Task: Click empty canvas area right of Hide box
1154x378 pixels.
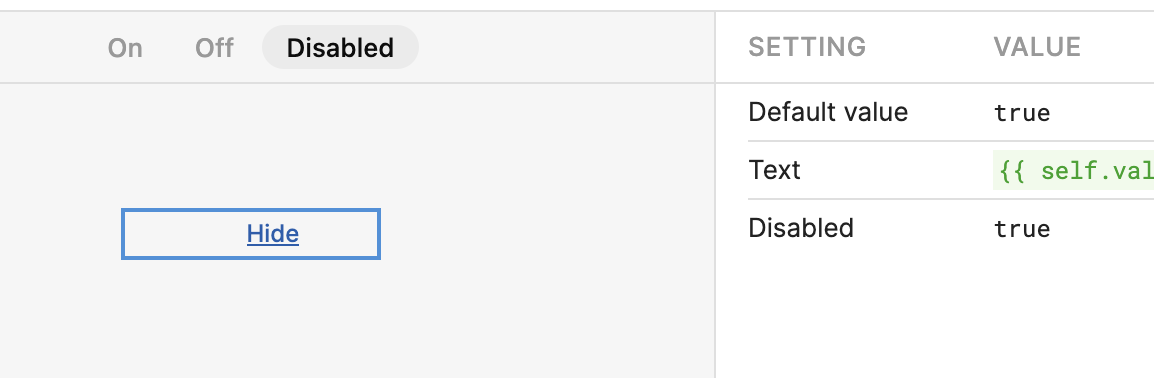Action: 545,234
